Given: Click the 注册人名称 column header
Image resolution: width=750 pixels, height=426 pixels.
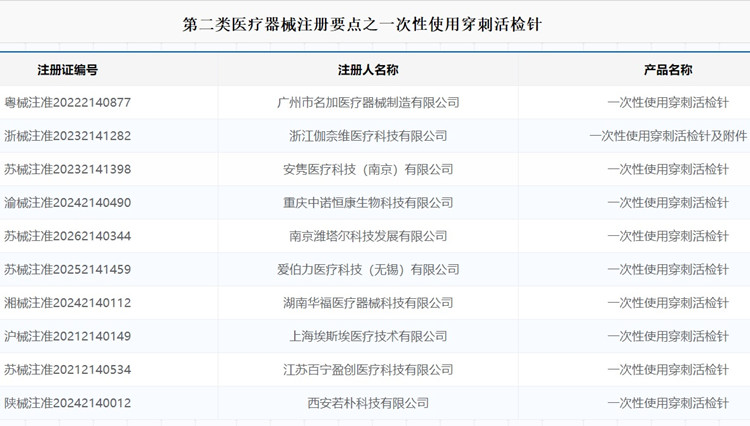Looking at the screenshot, I should (x=368, y=70).
